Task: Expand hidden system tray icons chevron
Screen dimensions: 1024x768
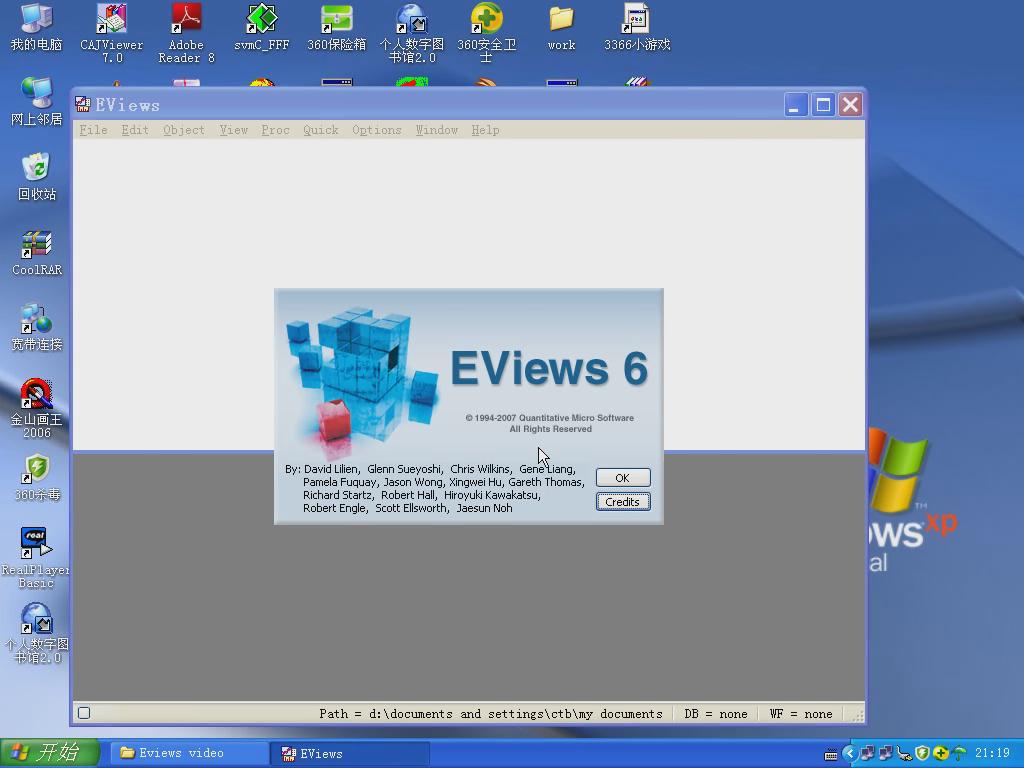Action: (x=849, y=754)
